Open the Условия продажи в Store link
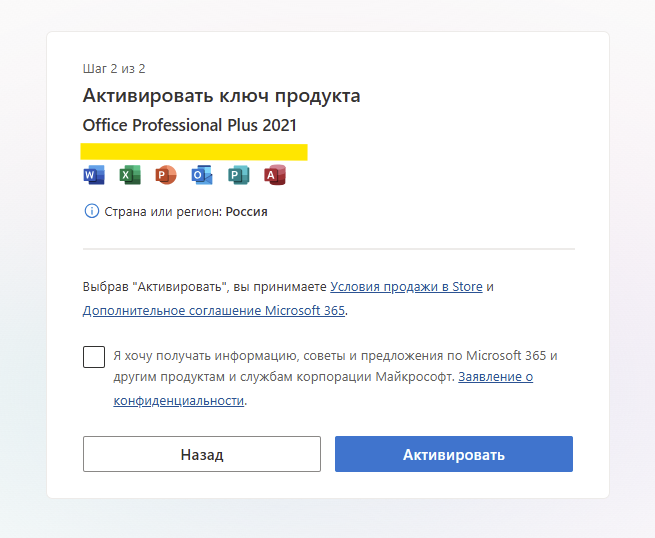 click(406, 287)
